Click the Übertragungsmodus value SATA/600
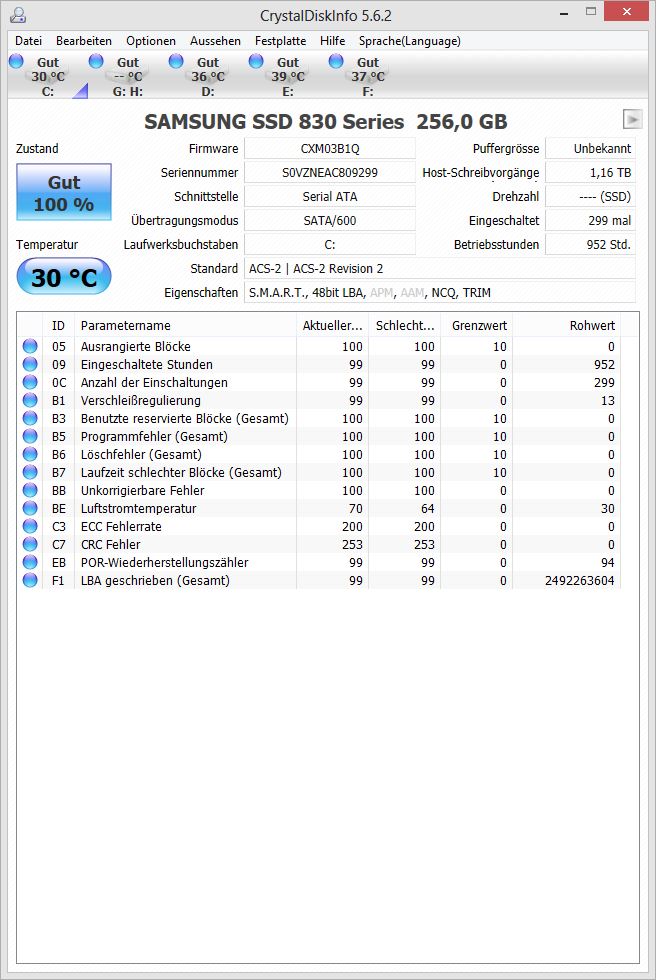 click(330, 221)
